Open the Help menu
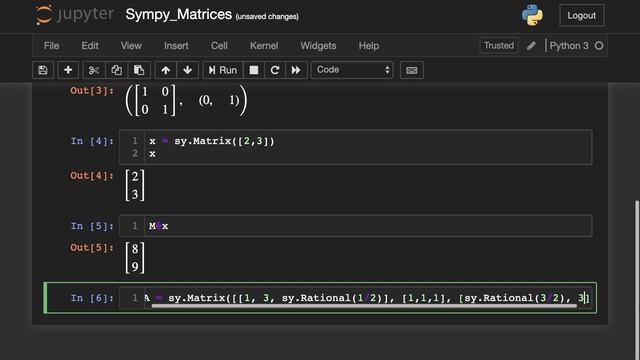The image size is (640, 360). pyautogui.click(x=369, y=46)
